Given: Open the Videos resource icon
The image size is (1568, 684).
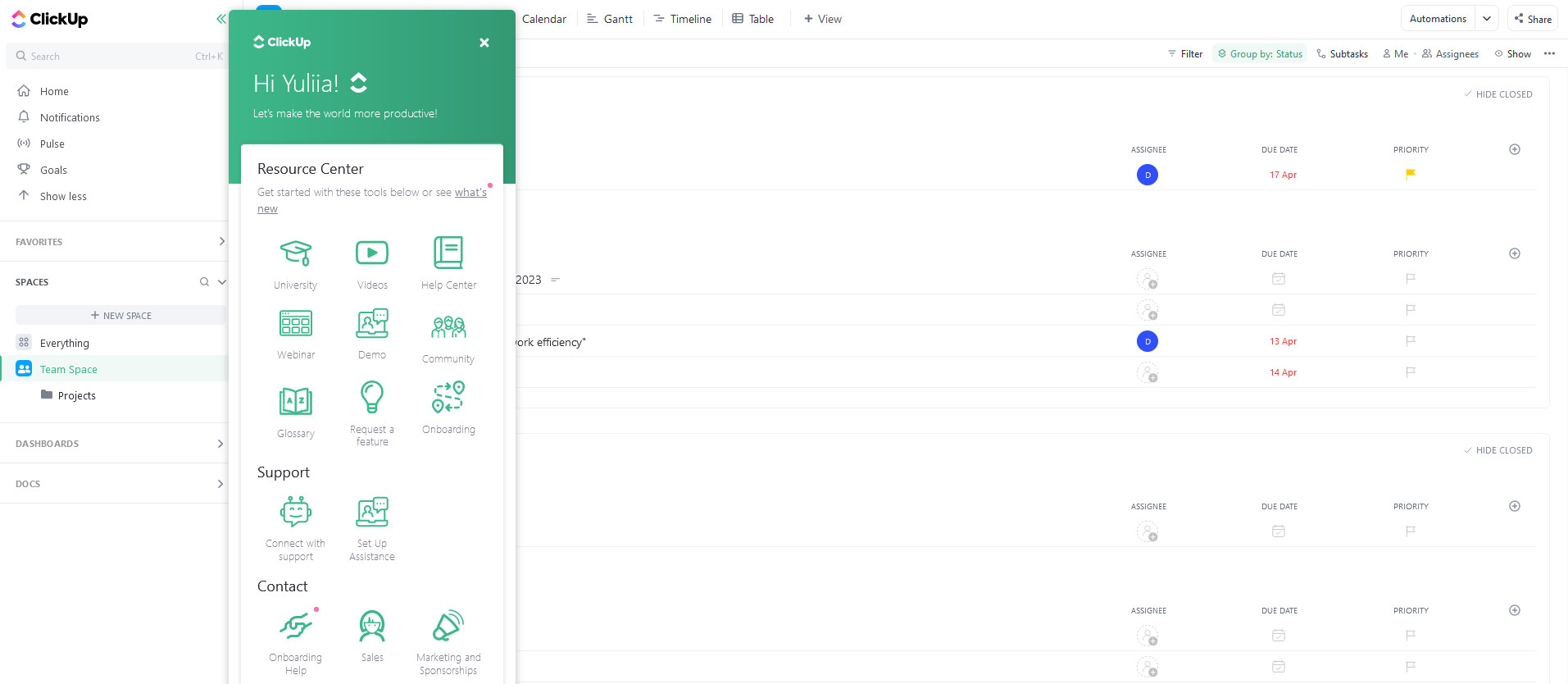Looking at the screenshot, I should 372,253.
